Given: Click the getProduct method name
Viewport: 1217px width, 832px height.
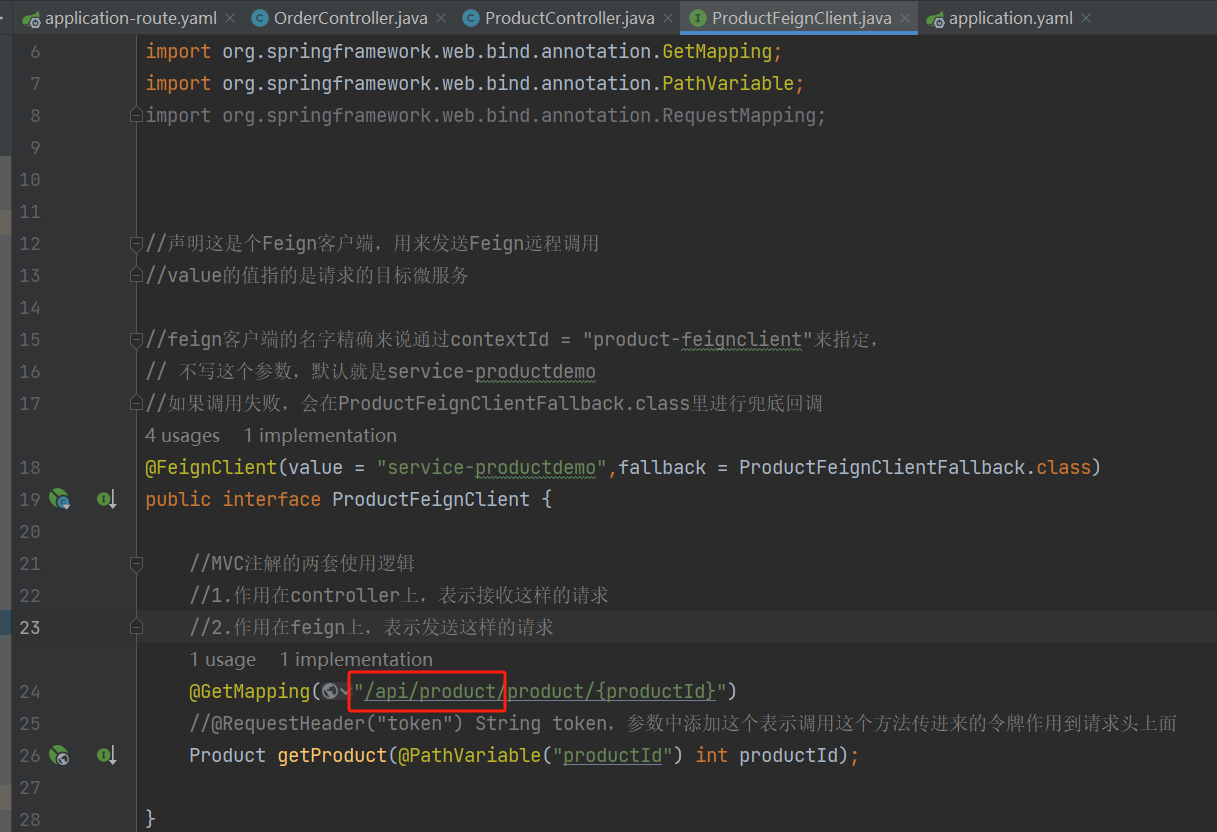Looking at the screenshot, I should click(x=332, y=755).
